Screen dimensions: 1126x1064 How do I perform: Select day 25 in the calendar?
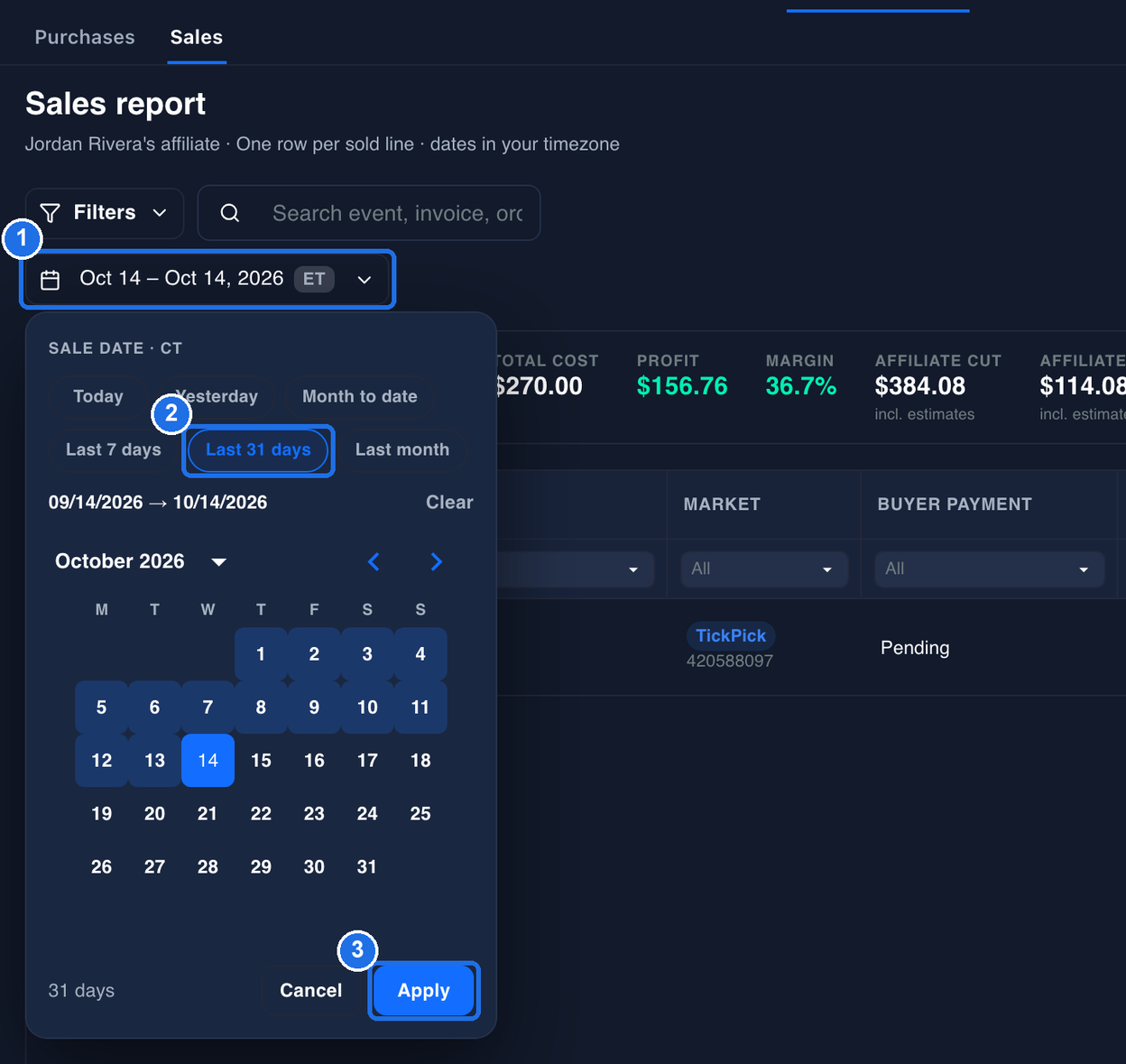[420, 814]
